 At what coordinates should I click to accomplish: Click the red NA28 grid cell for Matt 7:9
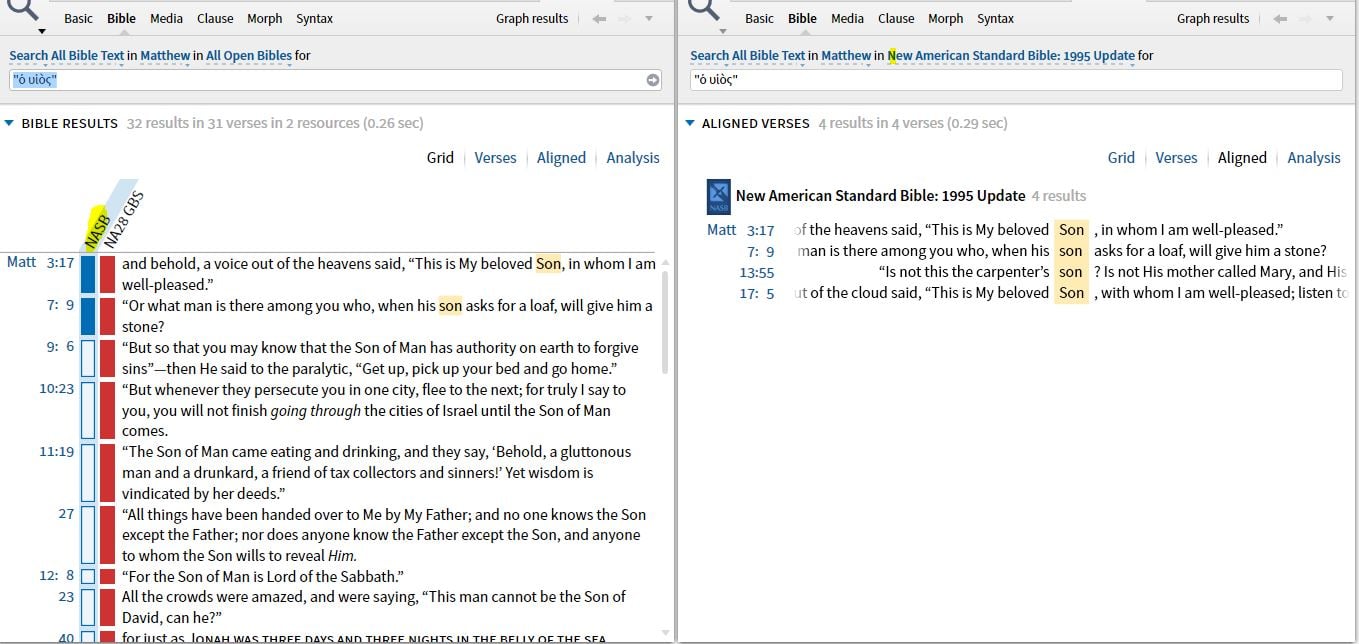(108, 316)
